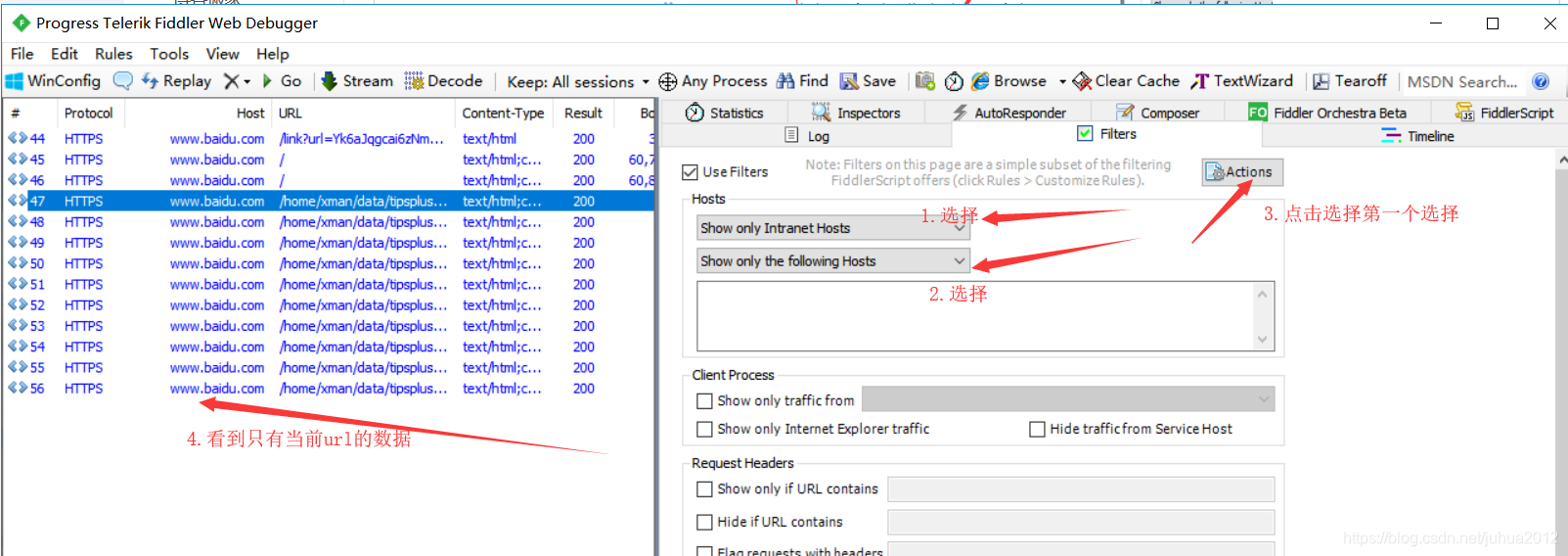Click the Tearoff toolbar button
Image resolution: width=1568 pixels, height=556 pixels.
pos(1350,81)
